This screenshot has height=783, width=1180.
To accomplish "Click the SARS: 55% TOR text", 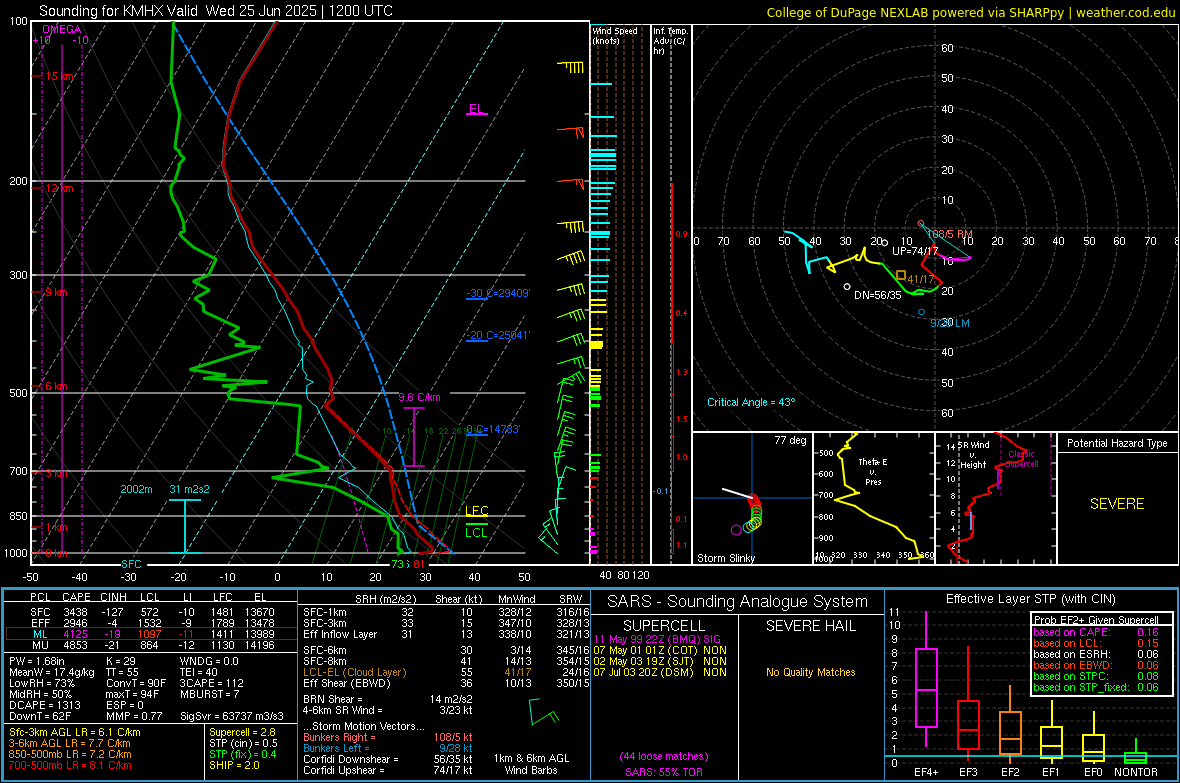I will (x=664, y=772).
